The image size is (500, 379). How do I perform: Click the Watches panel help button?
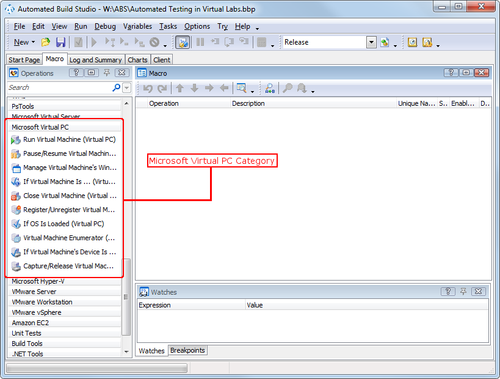(x=448, y=292)
